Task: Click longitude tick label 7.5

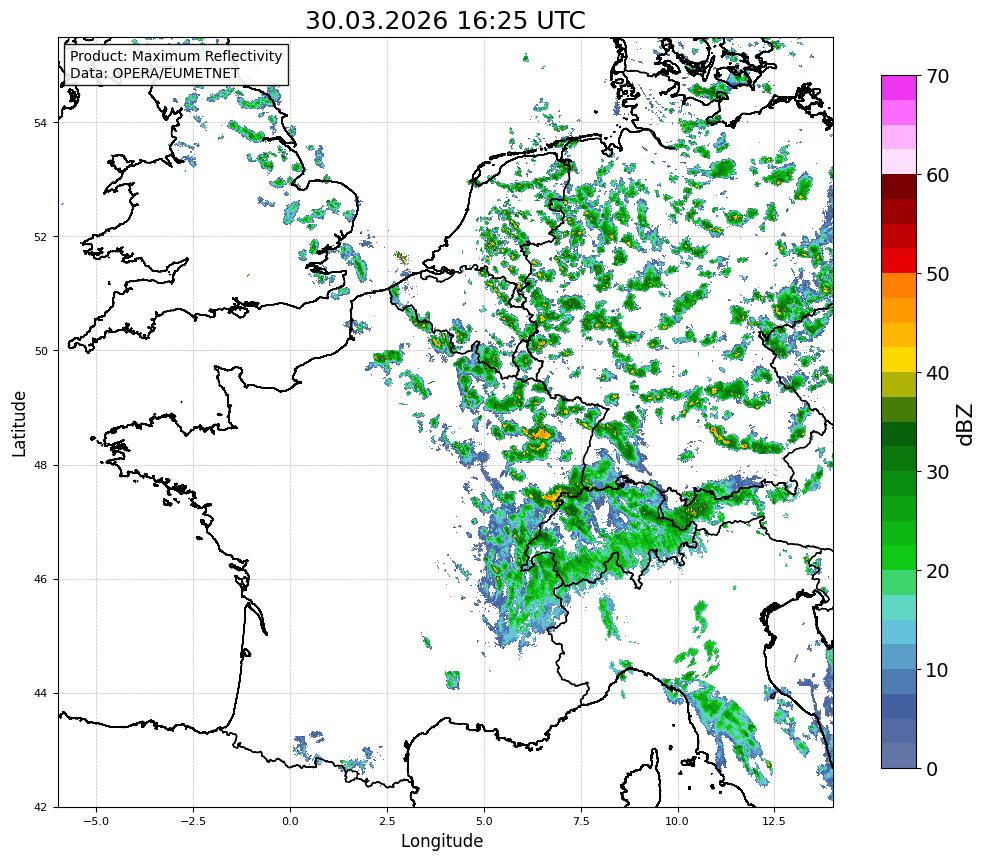Action: [581, 821]
